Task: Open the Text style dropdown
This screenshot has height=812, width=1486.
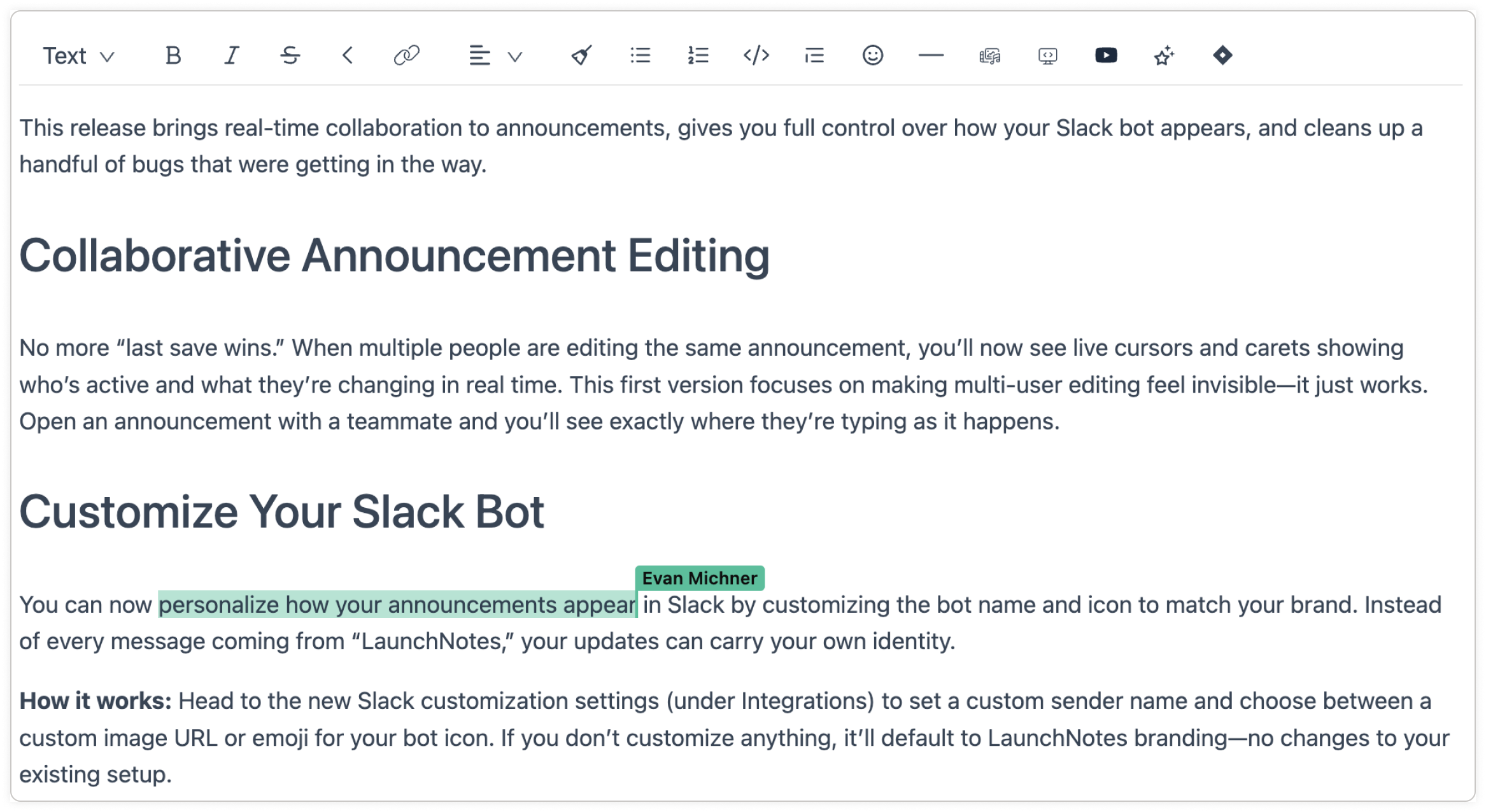Action: [x=78, y=56]
